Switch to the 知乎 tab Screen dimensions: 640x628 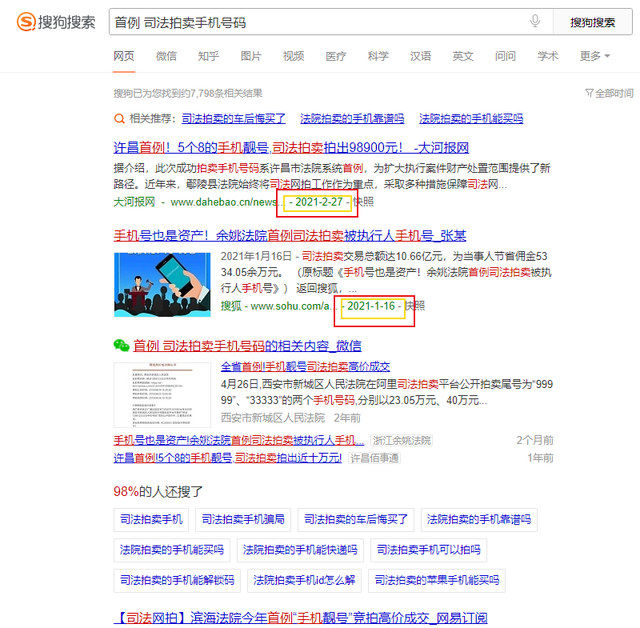click(x=208, y=56)
